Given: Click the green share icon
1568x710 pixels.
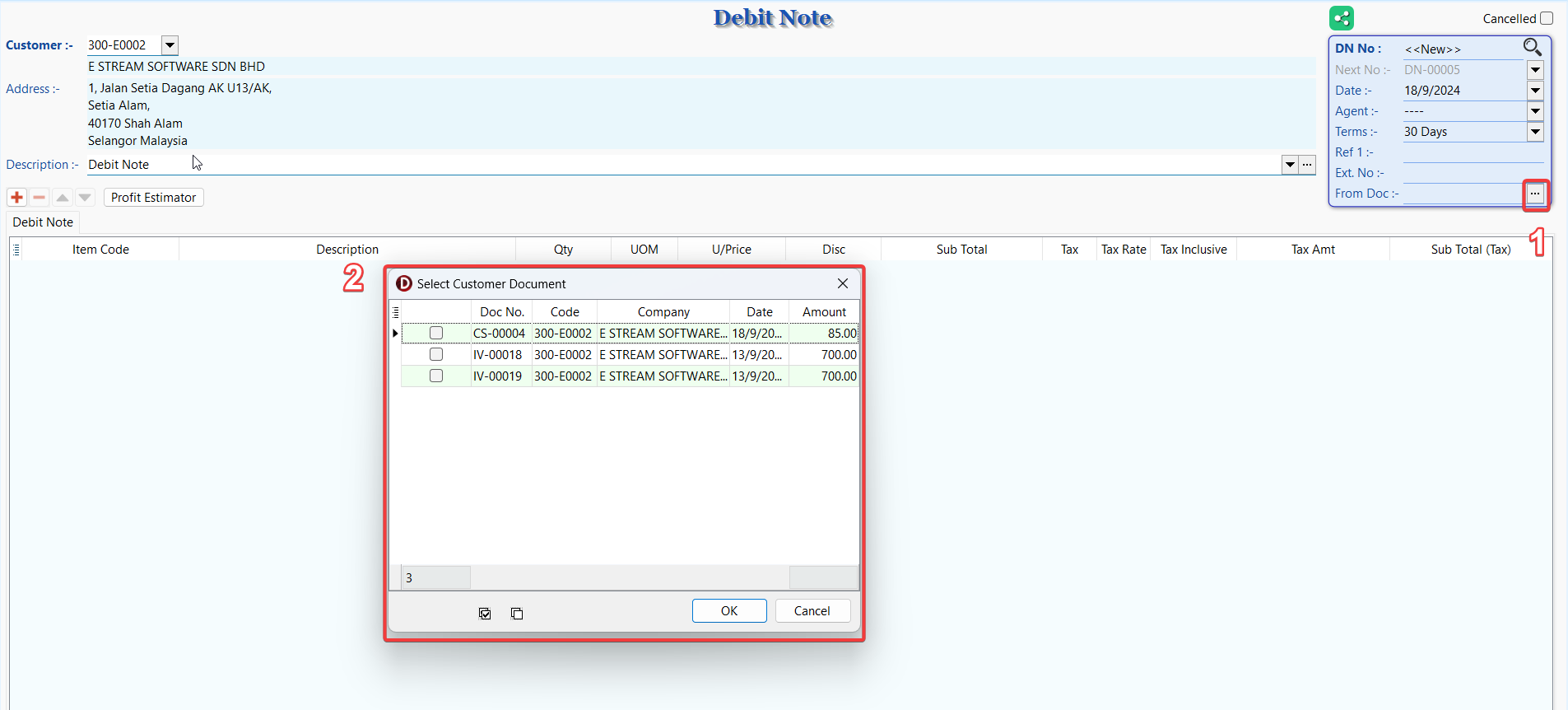Looking at the screenshot, I should click(x=1341, y=18).
